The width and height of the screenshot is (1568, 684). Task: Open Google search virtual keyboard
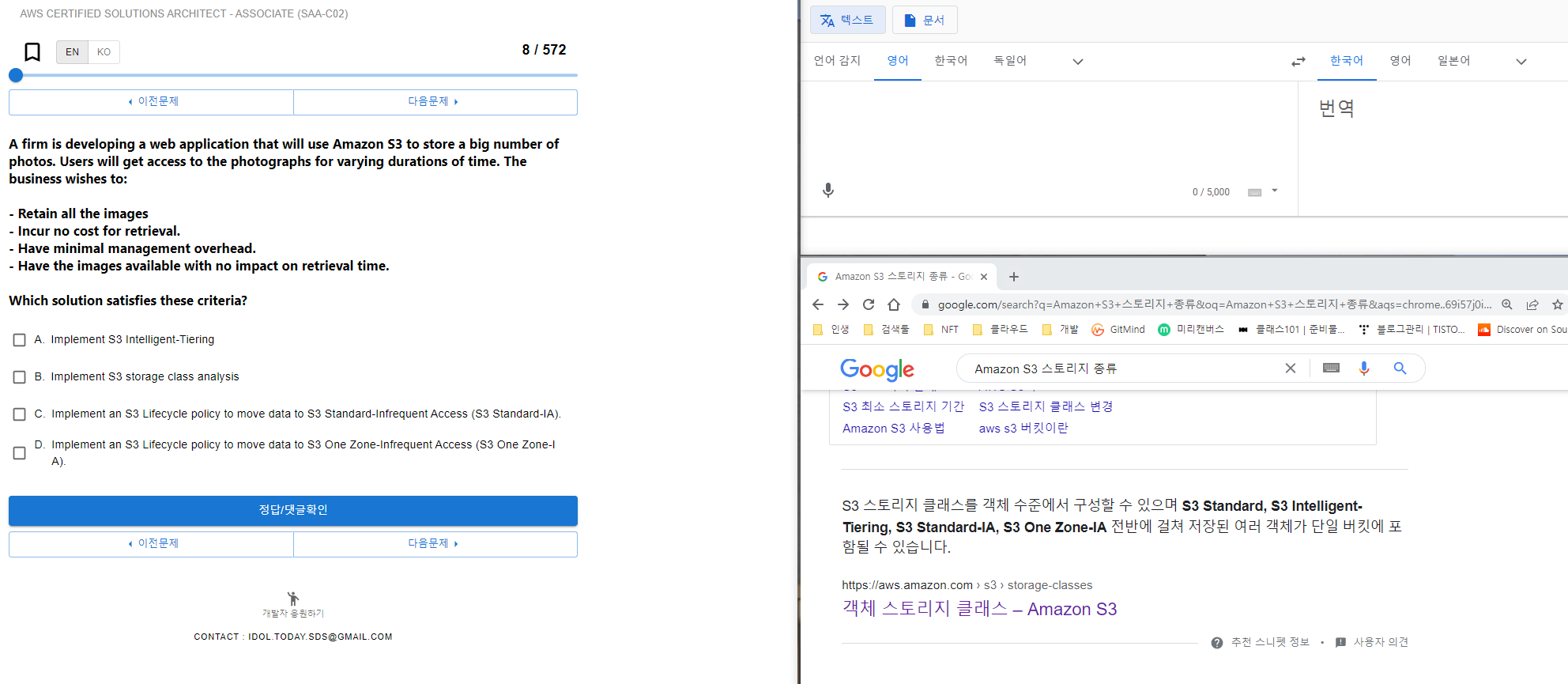1332,368
